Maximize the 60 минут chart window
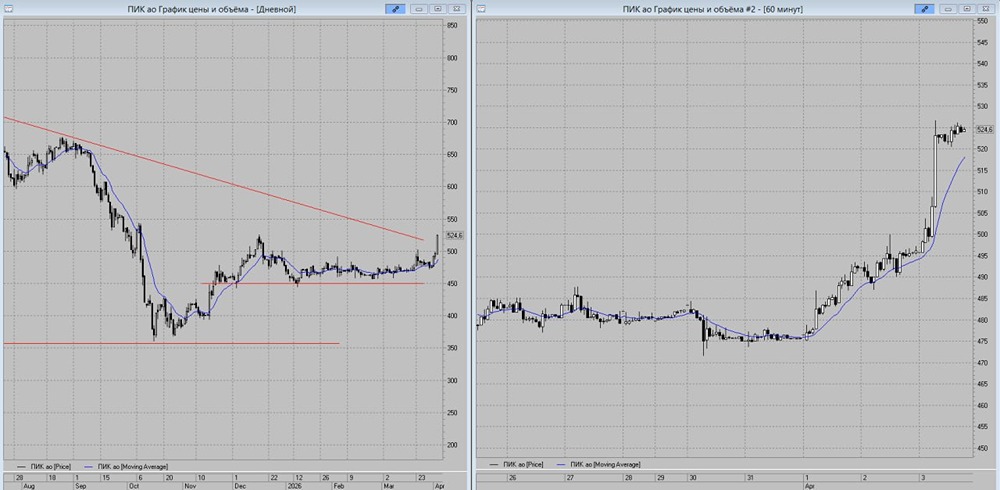1000x490 pixels. click(967, 9)
